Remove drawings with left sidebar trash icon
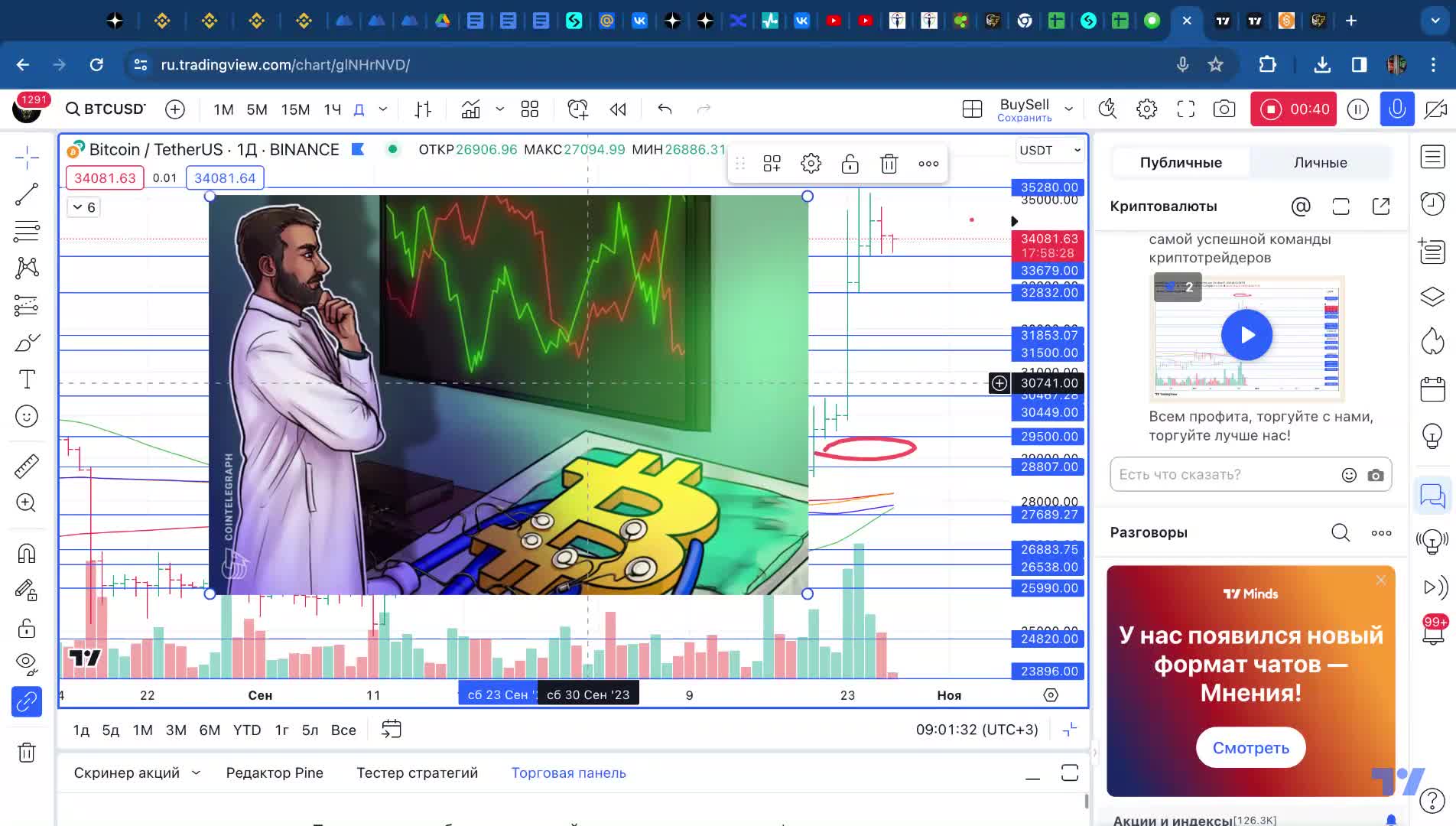 pos(27,753)
